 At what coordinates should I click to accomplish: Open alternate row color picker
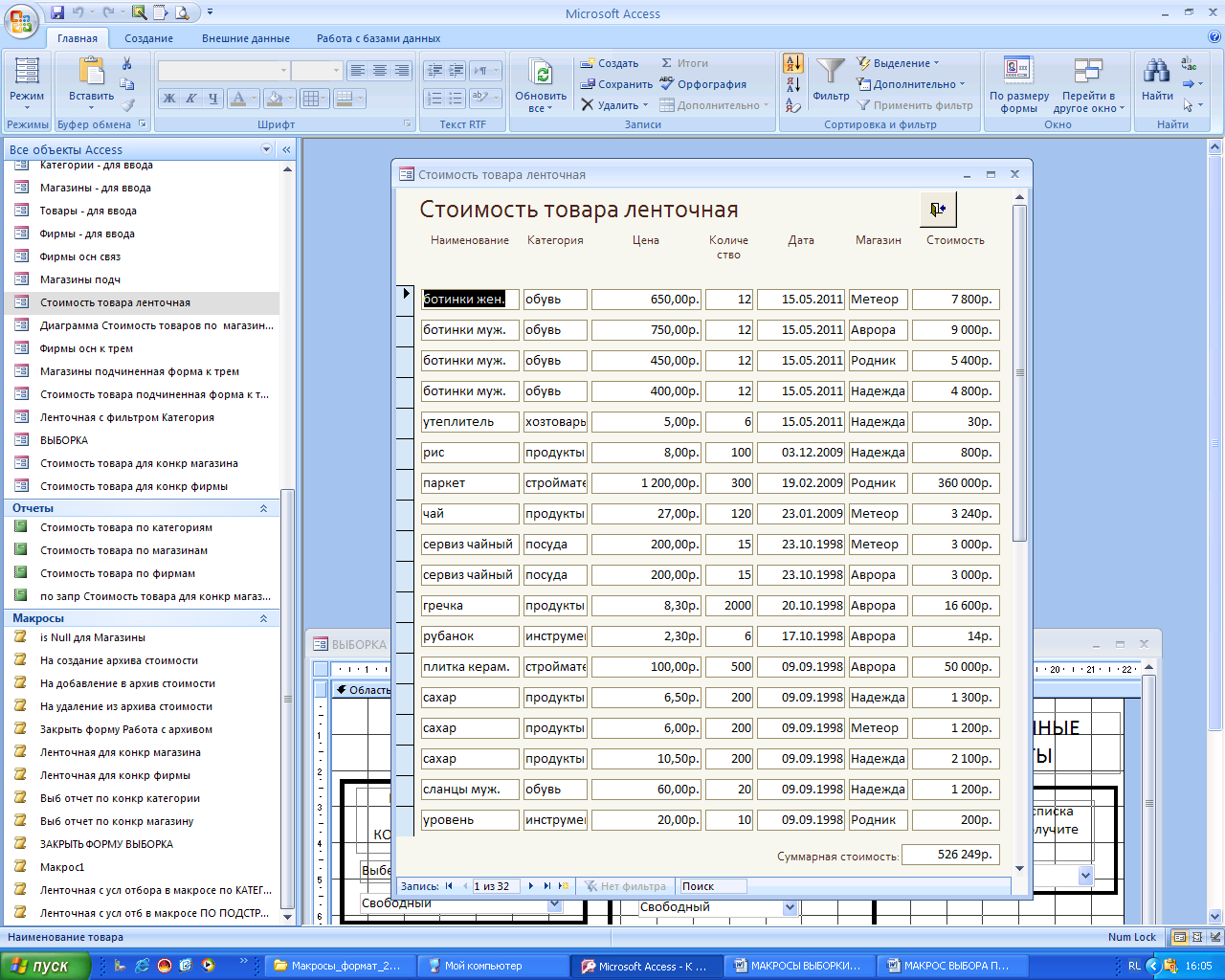(x=349, y=98)
